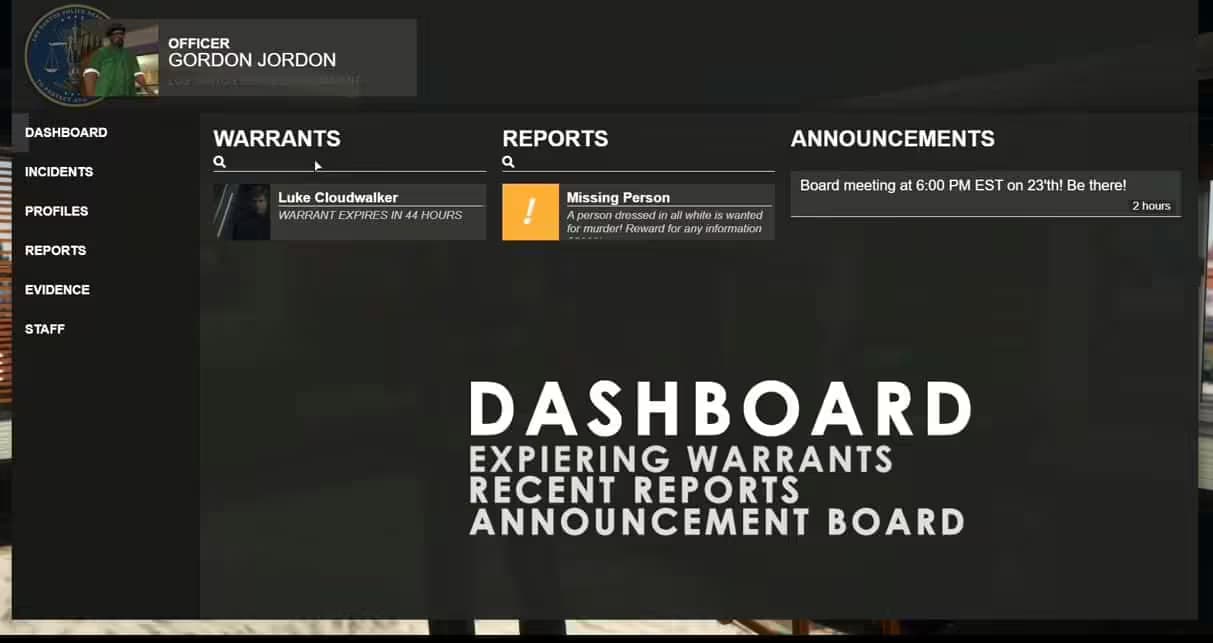Focus the Reports search input field
Viewport: 1213px width, 643px height.
[x=644, y=162]
